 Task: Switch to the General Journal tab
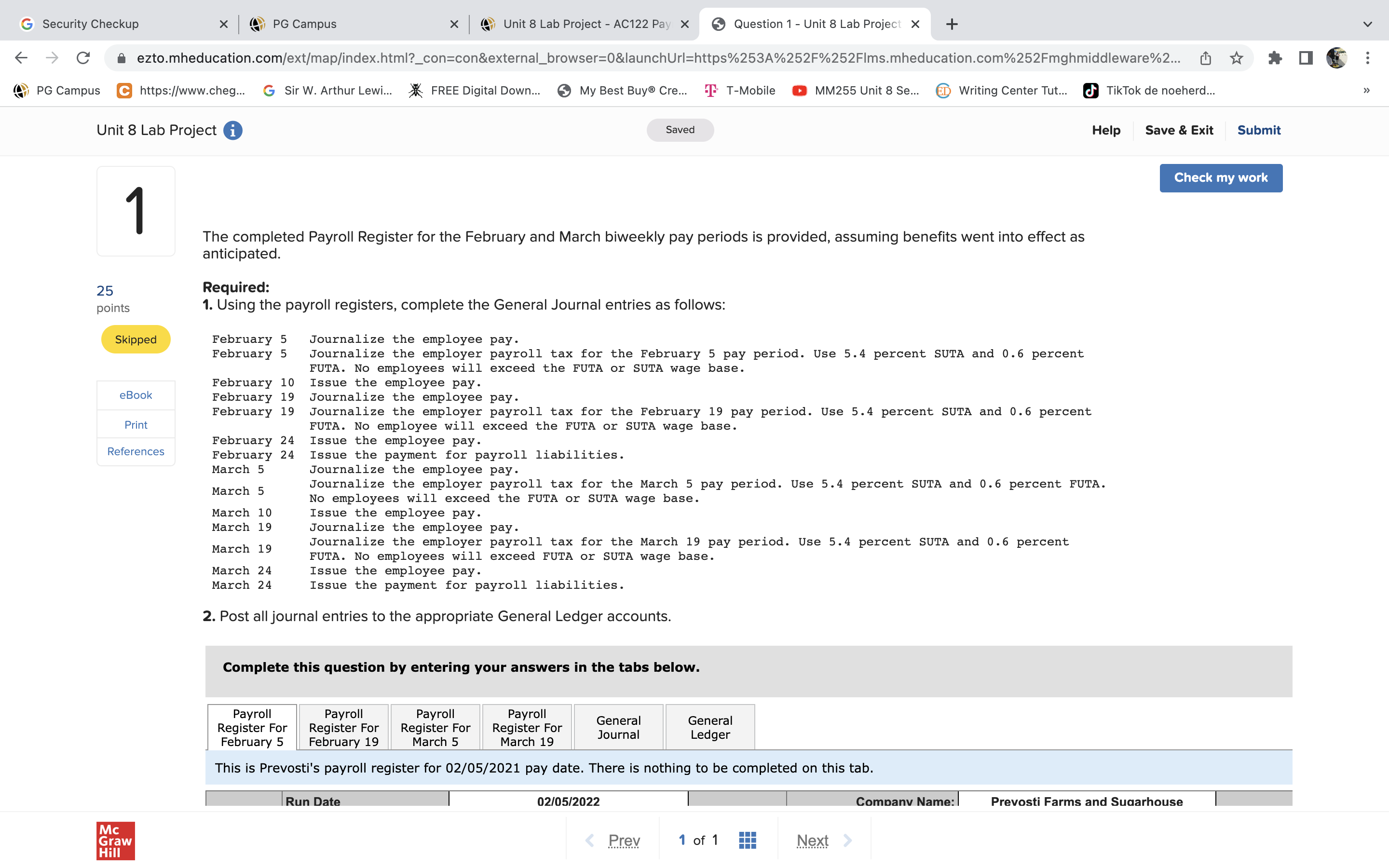click(x=618, y=727)
